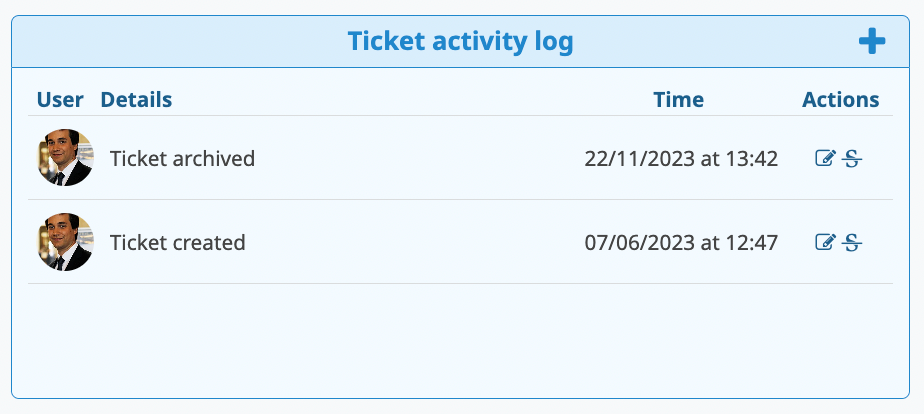Click the 12:47 time value

click(753, 242)
